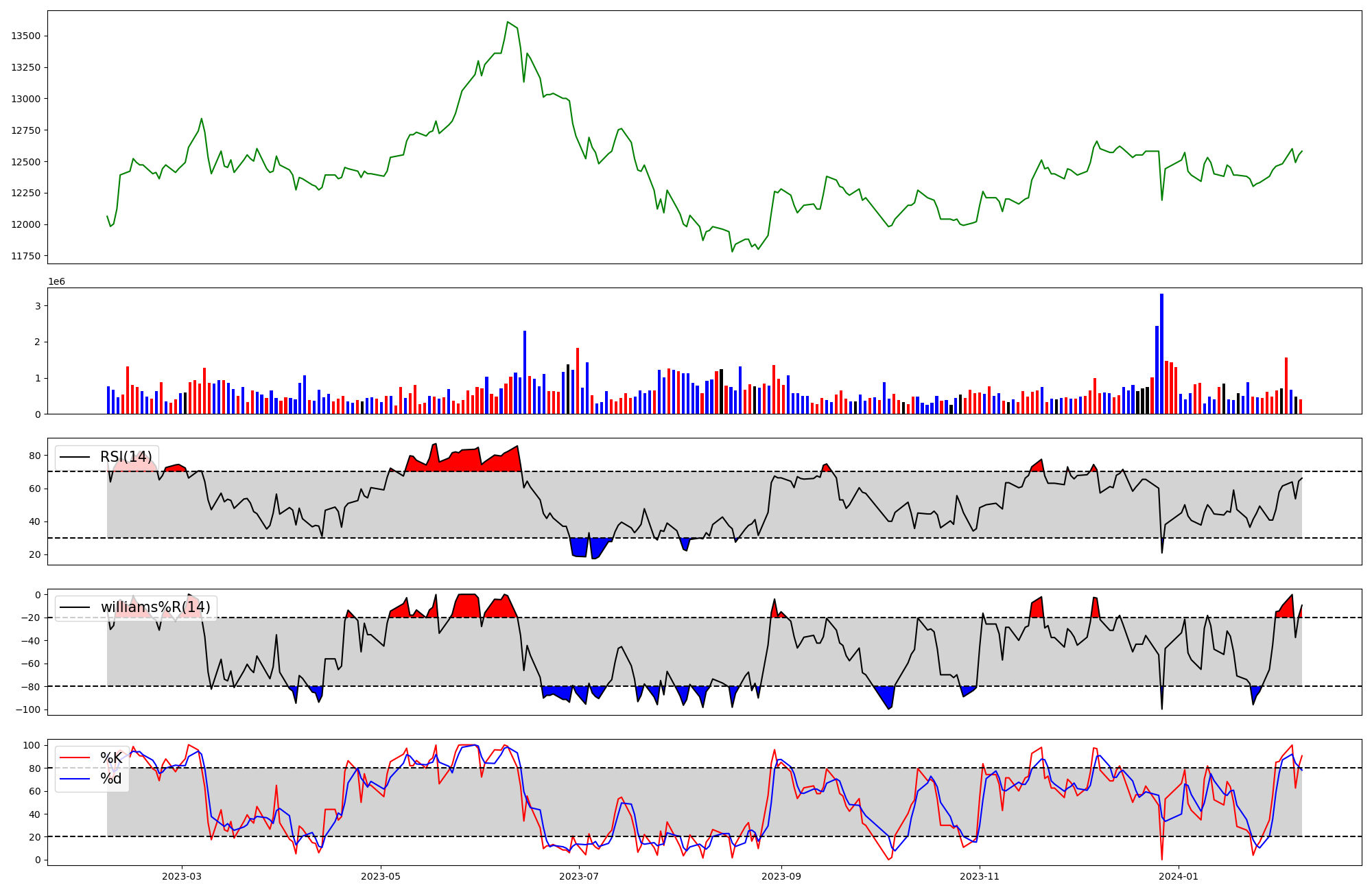The width and height of the screenshot is (1372, 892).
Task: Click the blue %d legend line swatch
Action: (x=75, y=779)
